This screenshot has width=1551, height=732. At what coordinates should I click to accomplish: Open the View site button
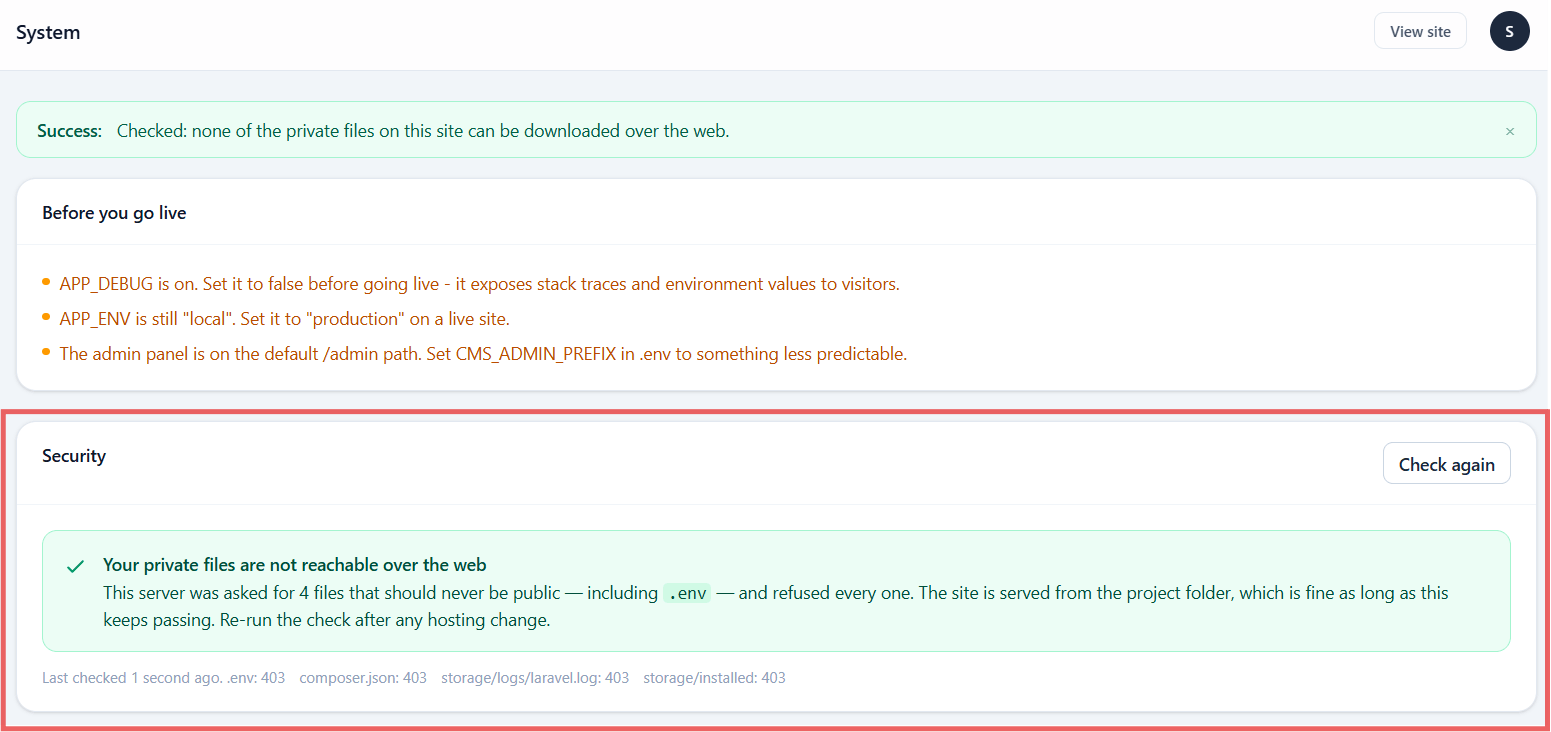[x=1420, y=31]
